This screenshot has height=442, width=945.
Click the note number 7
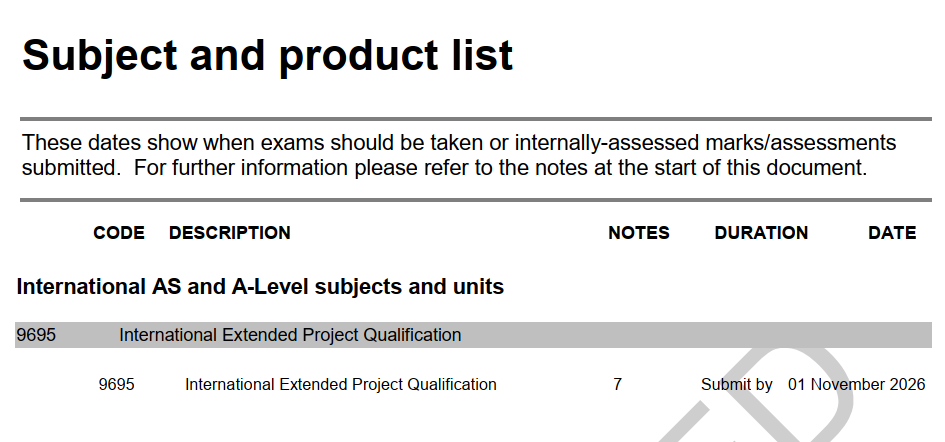(617, 385)
